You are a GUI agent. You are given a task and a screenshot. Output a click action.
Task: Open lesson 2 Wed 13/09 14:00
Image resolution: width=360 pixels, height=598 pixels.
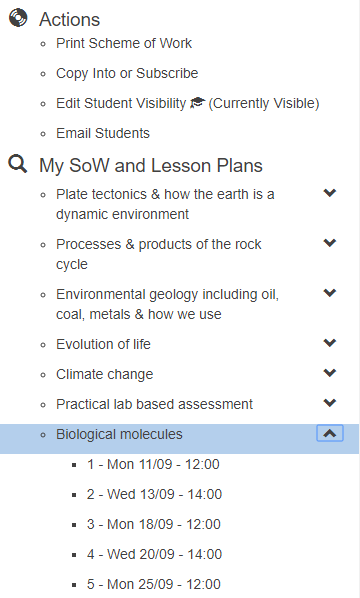point(154,494)
